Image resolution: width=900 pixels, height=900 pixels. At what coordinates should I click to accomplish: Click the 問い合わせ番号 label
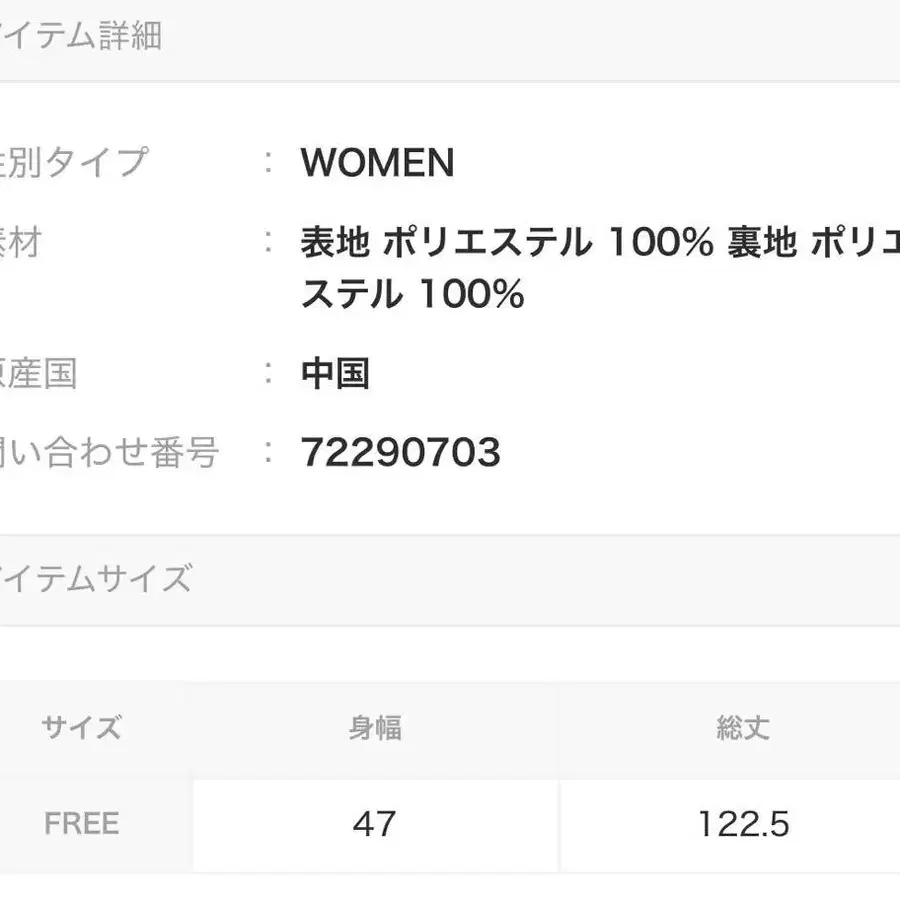coord(108,453)
